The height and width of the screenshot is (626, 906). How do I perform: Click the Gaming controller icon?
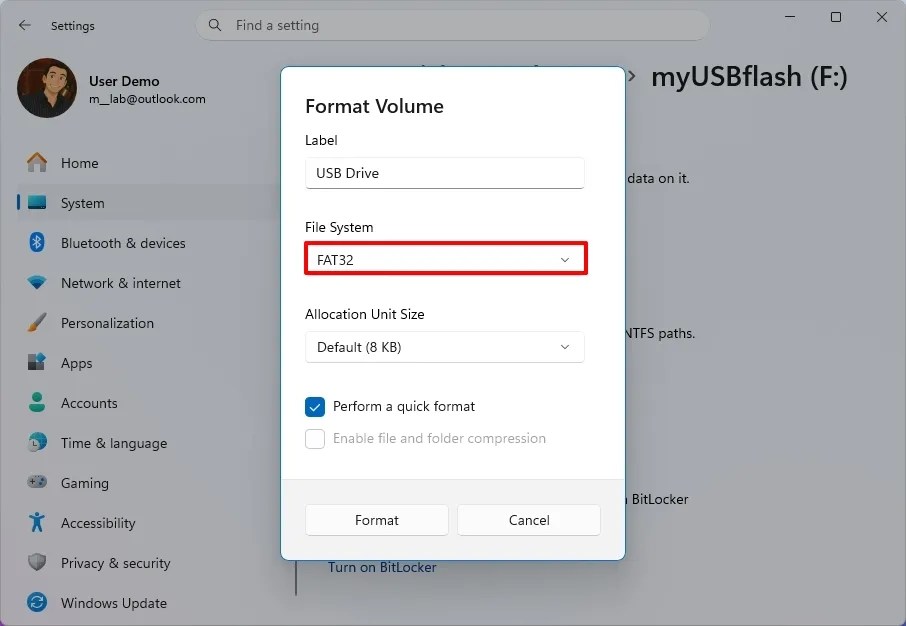click(x=37, y=482)
